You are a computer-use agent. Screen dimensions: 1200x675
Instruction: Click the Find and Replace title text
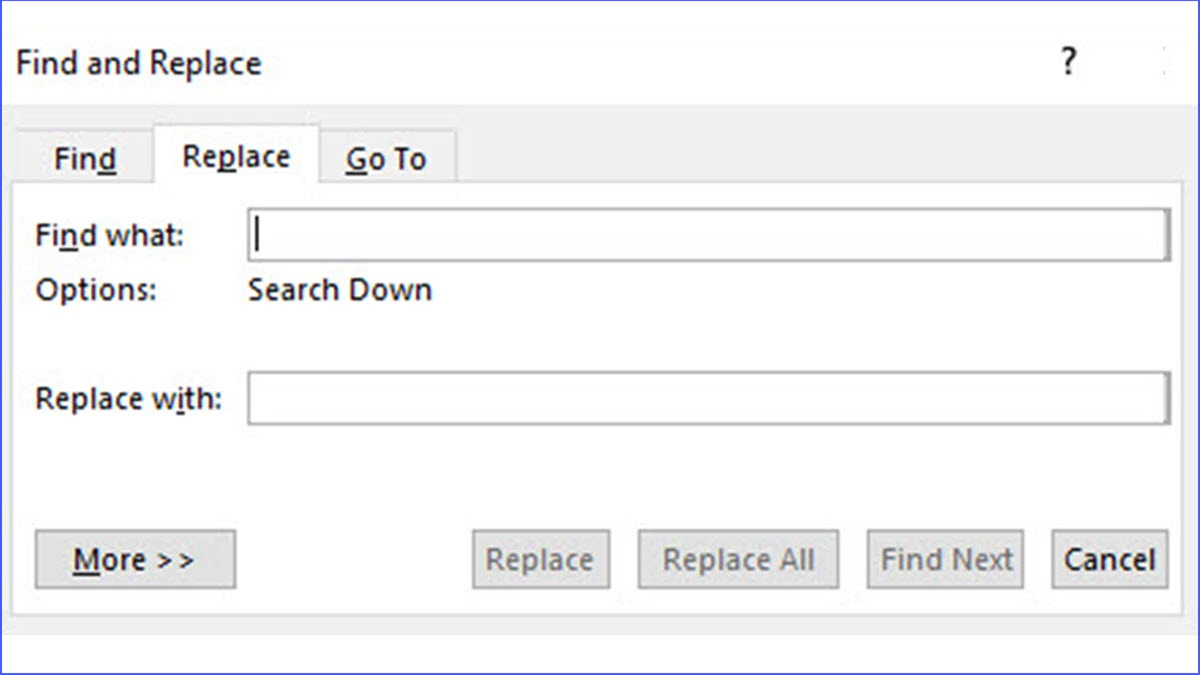tap(138, 62)
